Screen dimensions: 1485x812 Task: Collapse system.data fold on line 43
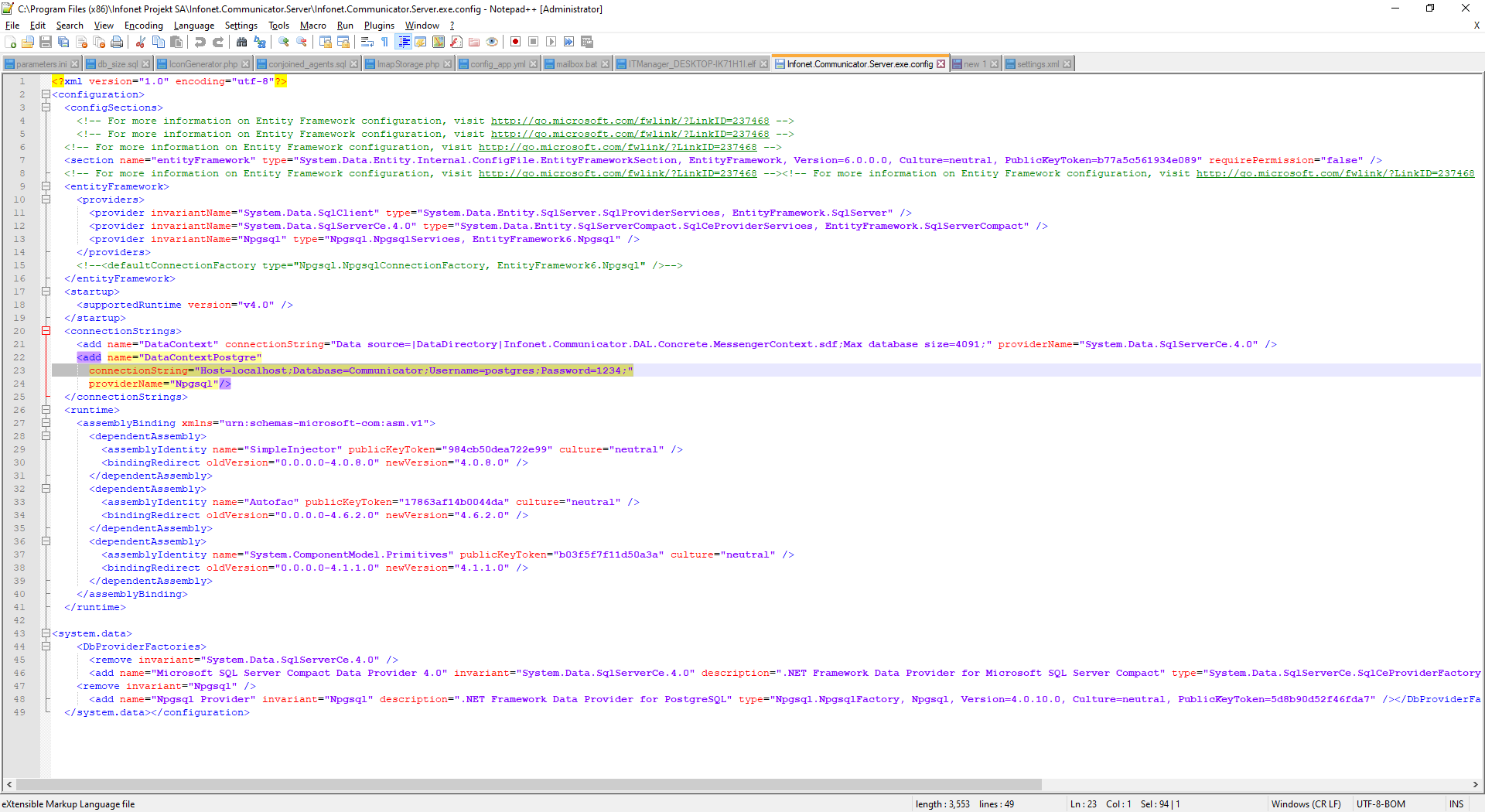46,633
